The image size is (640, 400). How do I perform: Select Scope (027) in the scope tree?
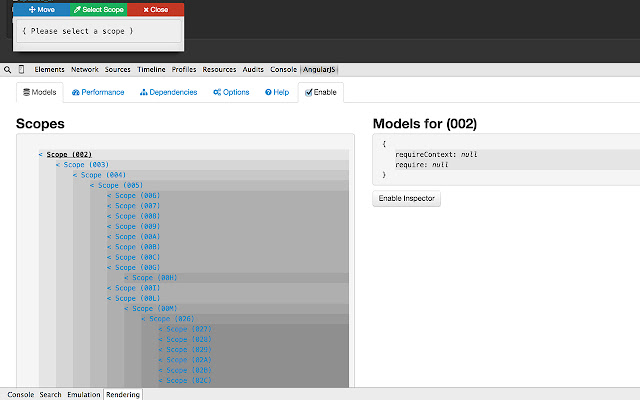pyautogui.click(x=189, y=329)
